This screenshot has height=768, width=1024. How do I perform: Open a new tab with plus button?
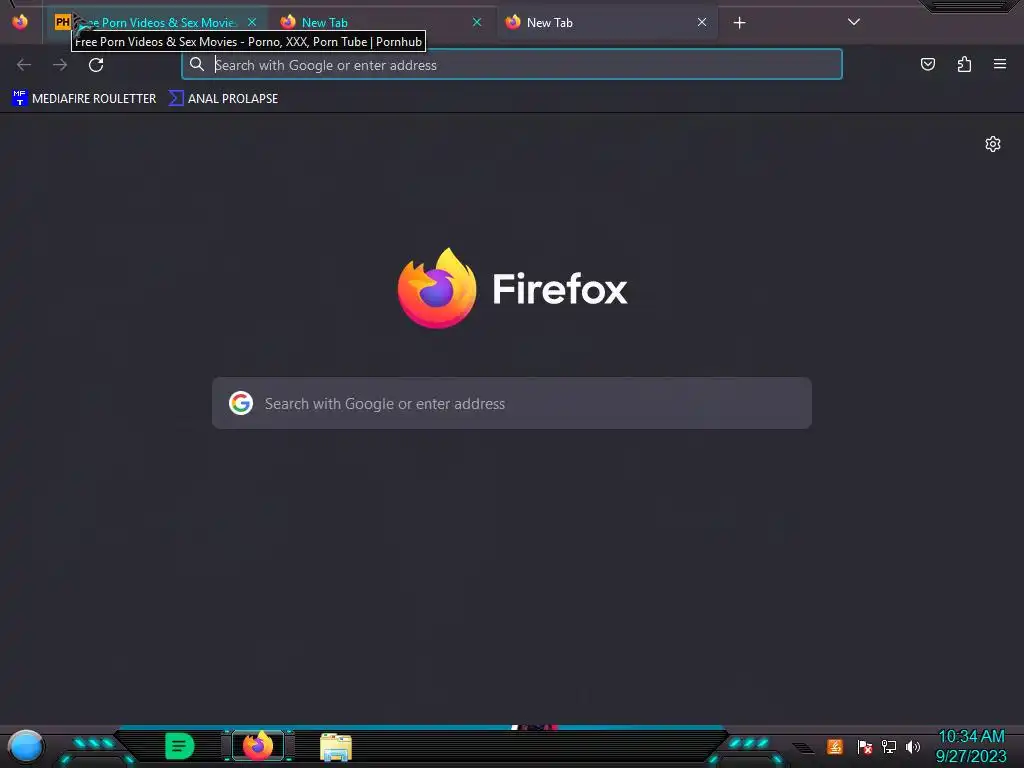[x=739, y=23]
